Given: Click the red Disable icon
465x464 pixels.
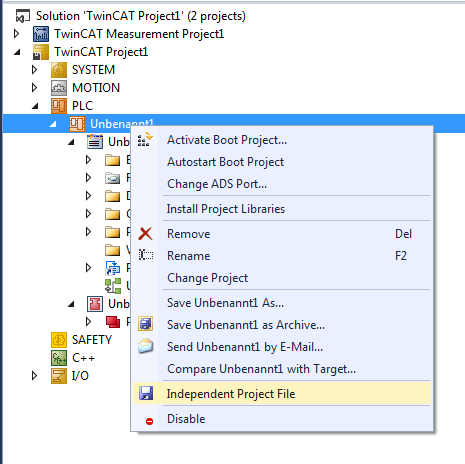Looking at the screenshot, I should click(x=149, y=421).
